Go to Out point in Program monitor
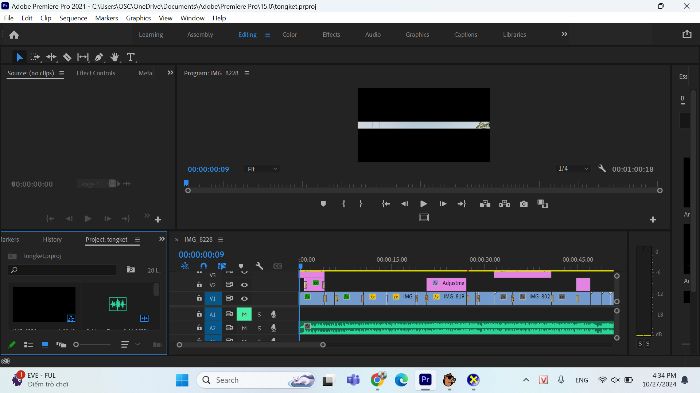Image resolution: width=700 pixels, height=393 pixels. tap(462, 204)
